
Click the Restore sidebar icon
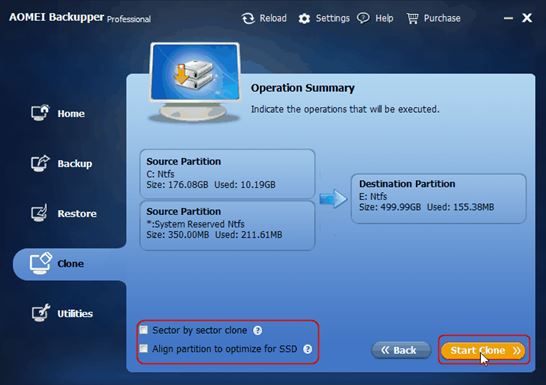[x=39, y=213]
